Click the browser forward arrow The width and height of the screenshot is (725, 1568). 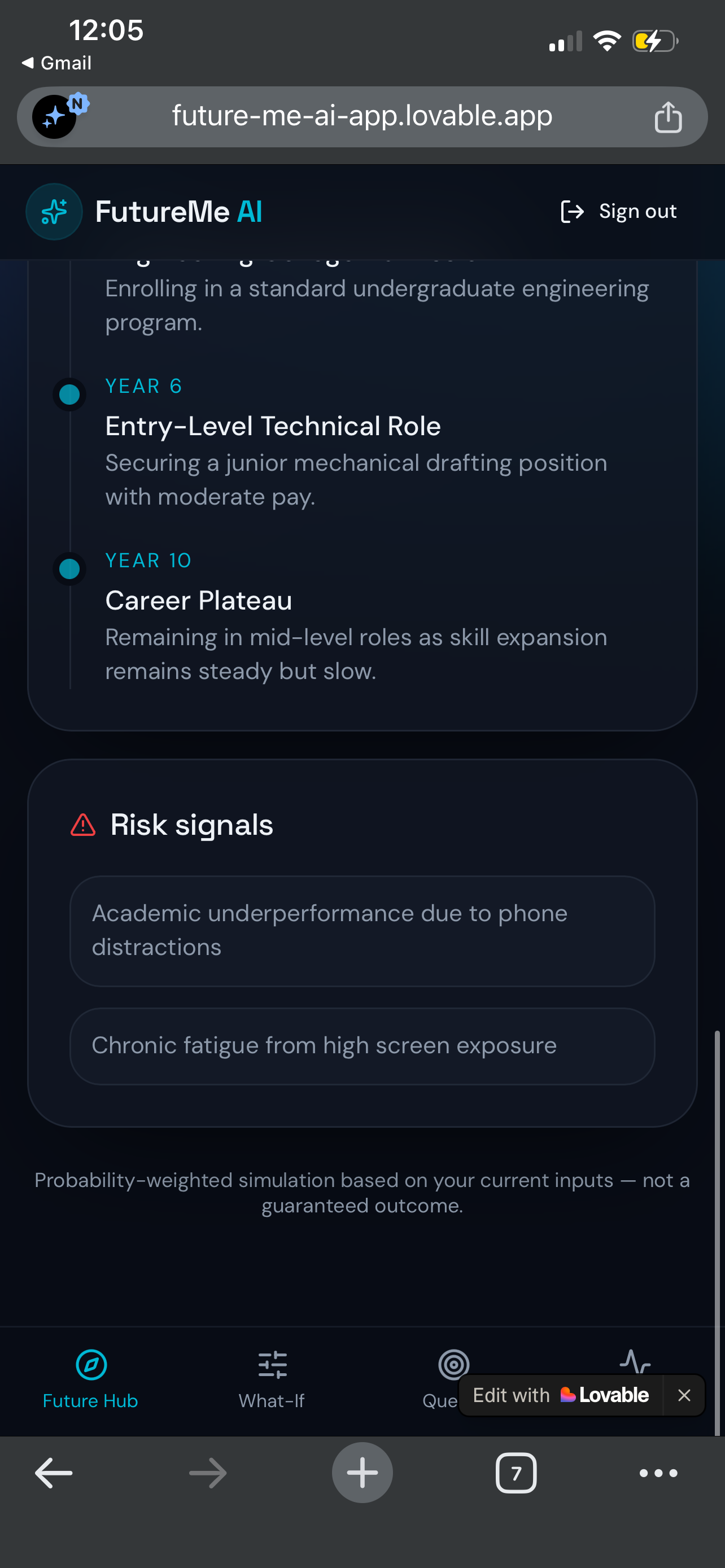pyautogui.click(x=208, y=1473)
